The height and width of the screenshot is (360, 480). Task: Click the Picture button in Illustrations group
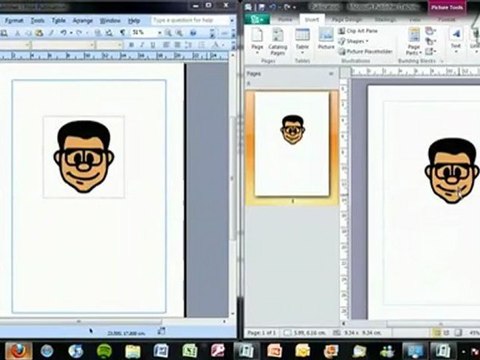point(326,39)
